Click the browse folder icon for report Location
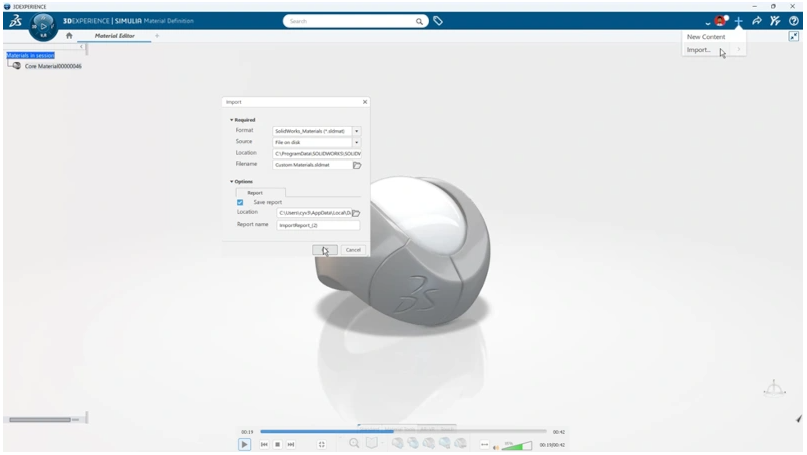The height and width of the screenshot is (455, 807). click(x=356, y=213)
